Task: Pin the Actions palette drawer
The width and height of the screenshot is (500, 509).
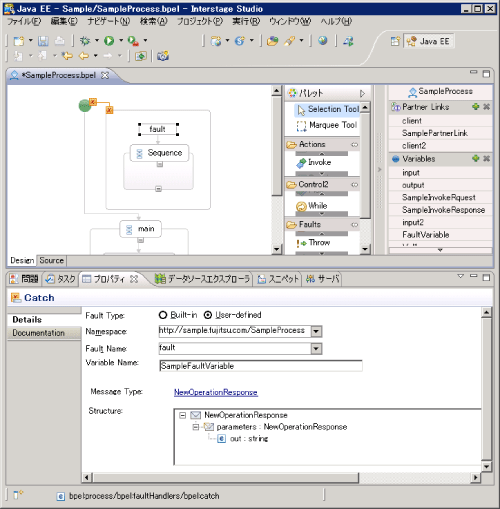Action: (x=354, y=145)
